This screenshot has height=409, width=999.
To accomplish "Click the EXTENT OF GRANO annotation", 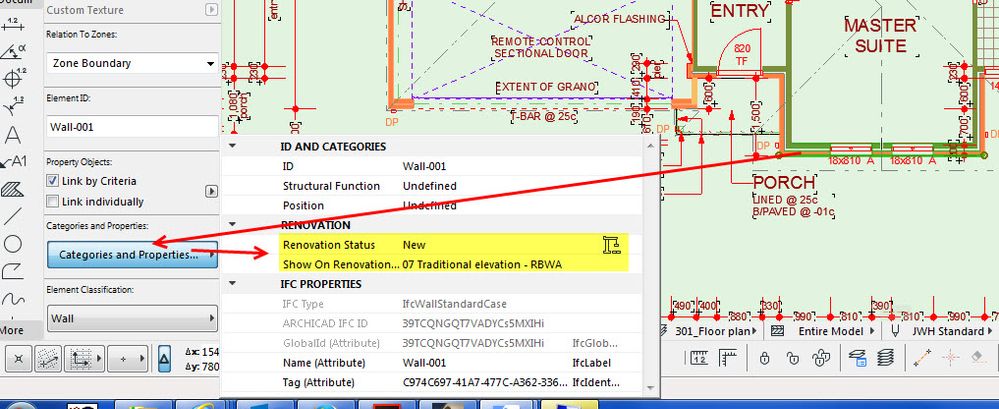I will pos(546,87).
